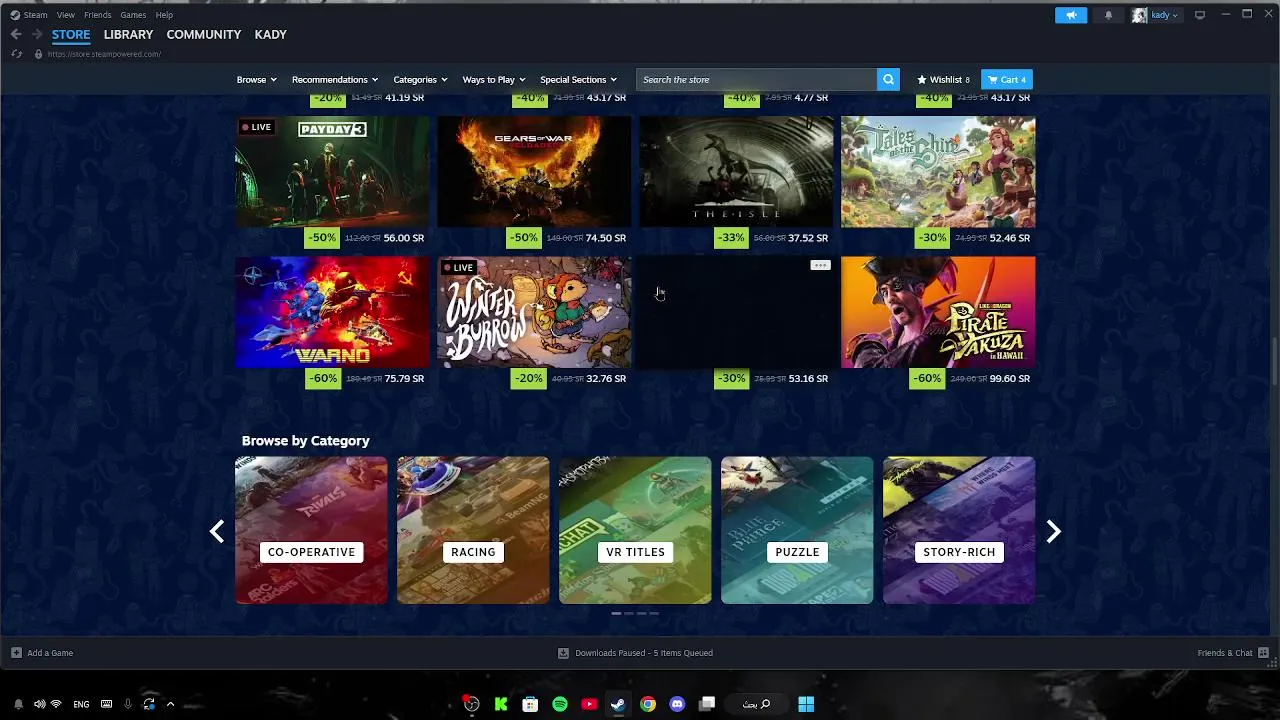Open the WARNO game tile

tap(332, 312)
